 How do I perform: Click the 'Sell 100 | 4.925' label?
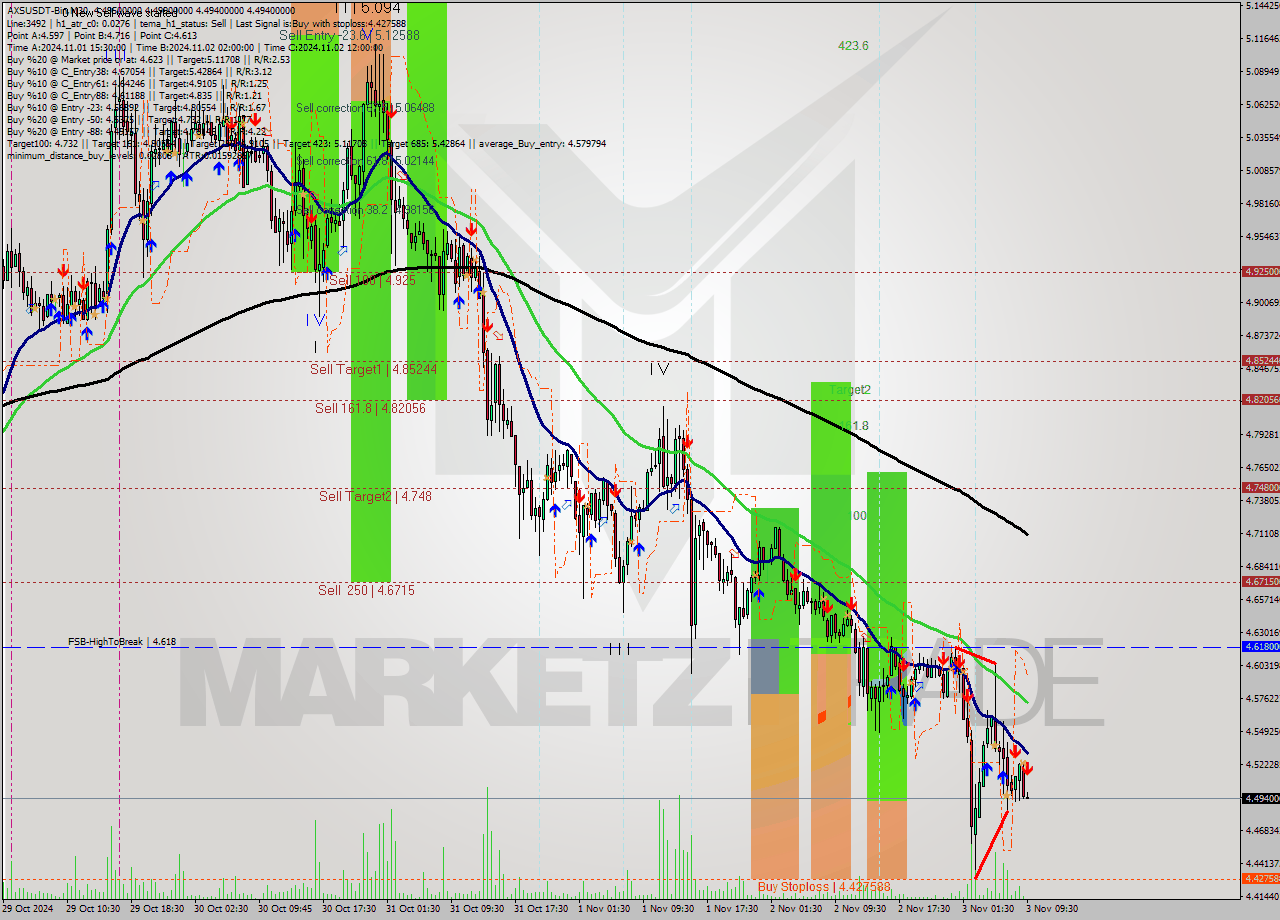pos(371,281)
